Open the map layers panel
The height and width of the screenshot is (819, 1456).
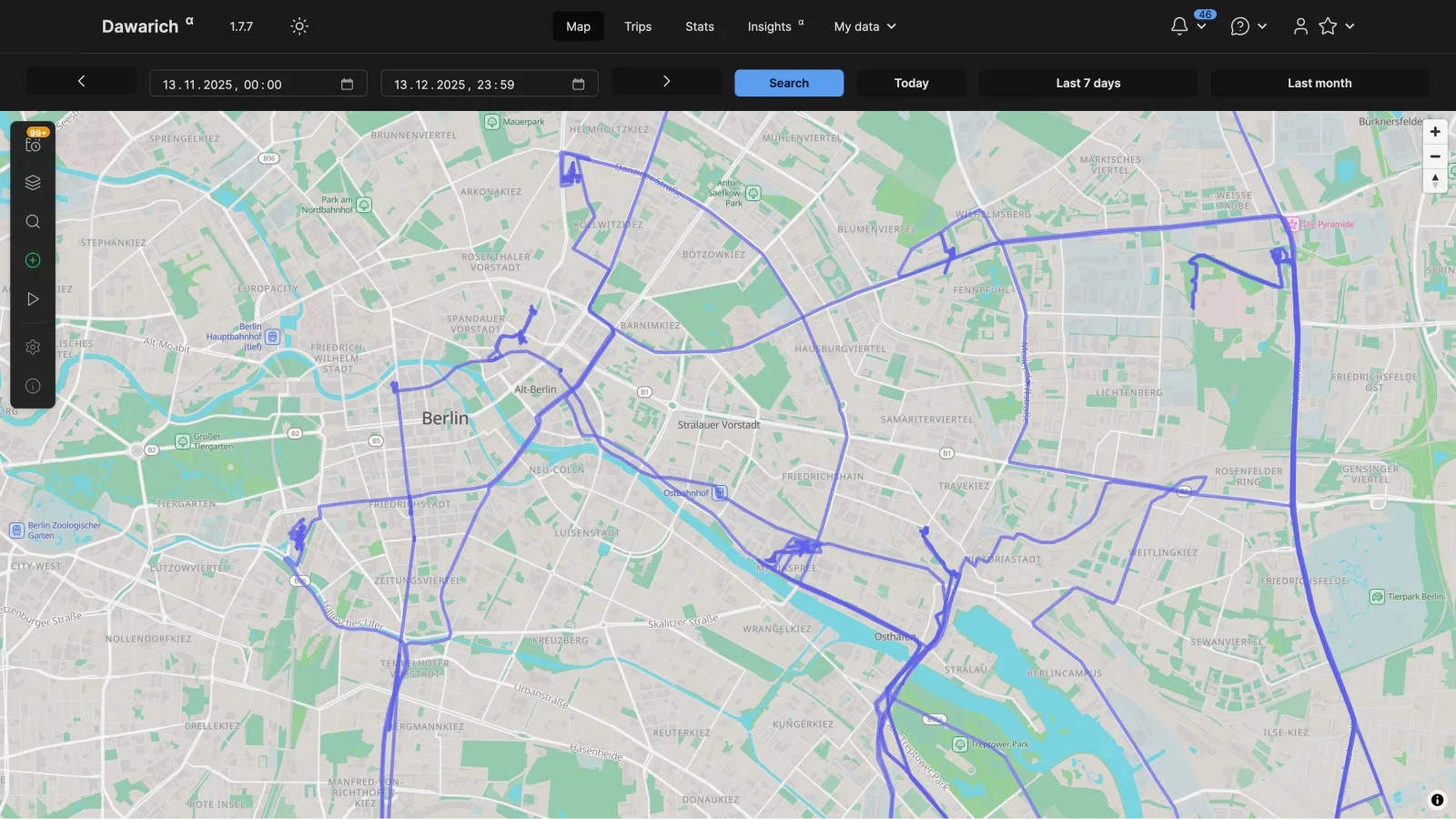[33, 183]
